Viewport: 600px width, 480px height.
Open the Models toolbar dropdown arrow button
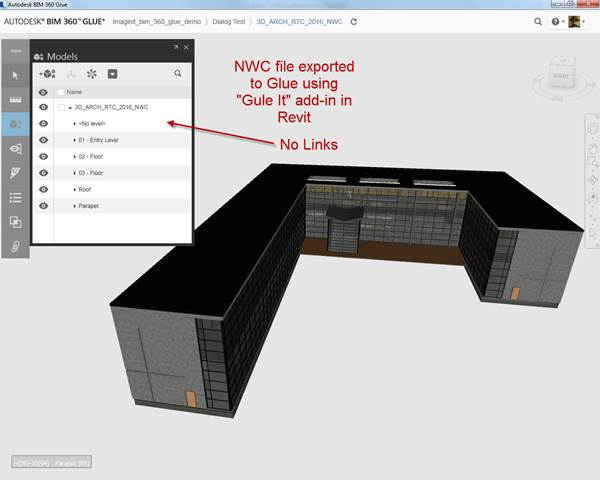[113, 74]
